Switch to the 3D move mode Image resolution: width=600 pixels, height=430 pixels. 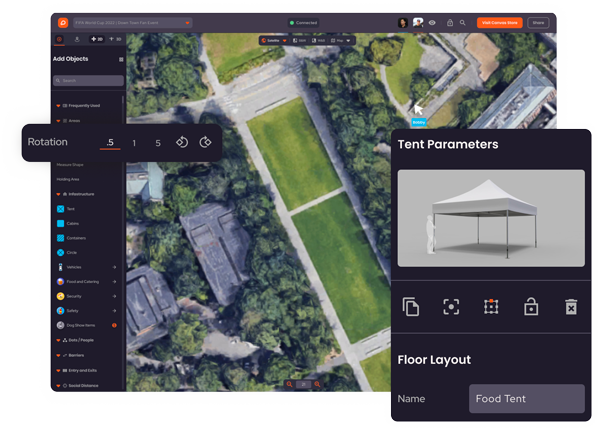(x=115, y=39)
